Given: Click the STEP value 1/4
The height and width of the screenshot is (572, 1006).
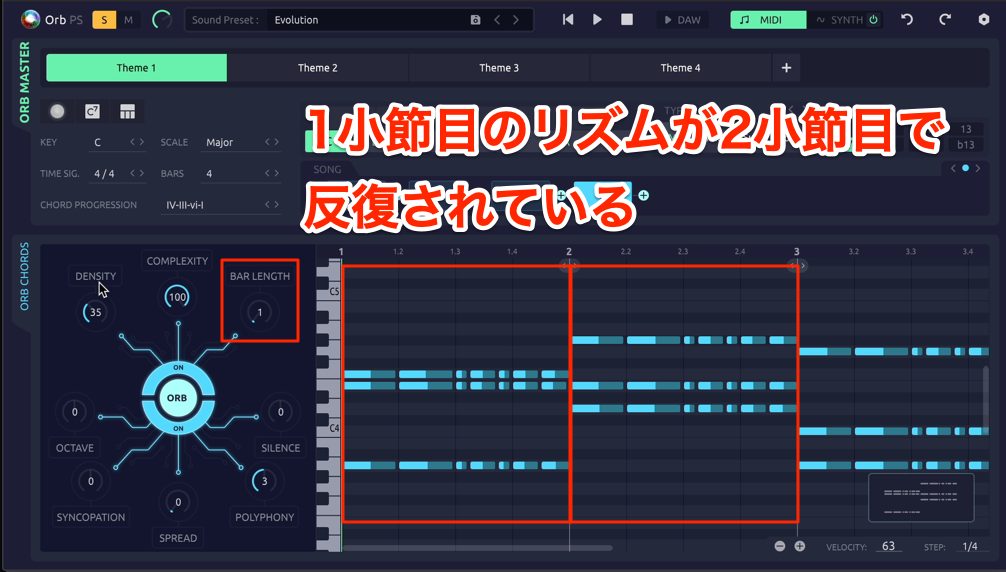Looking at the screenshot, I should tap(970, 546).
